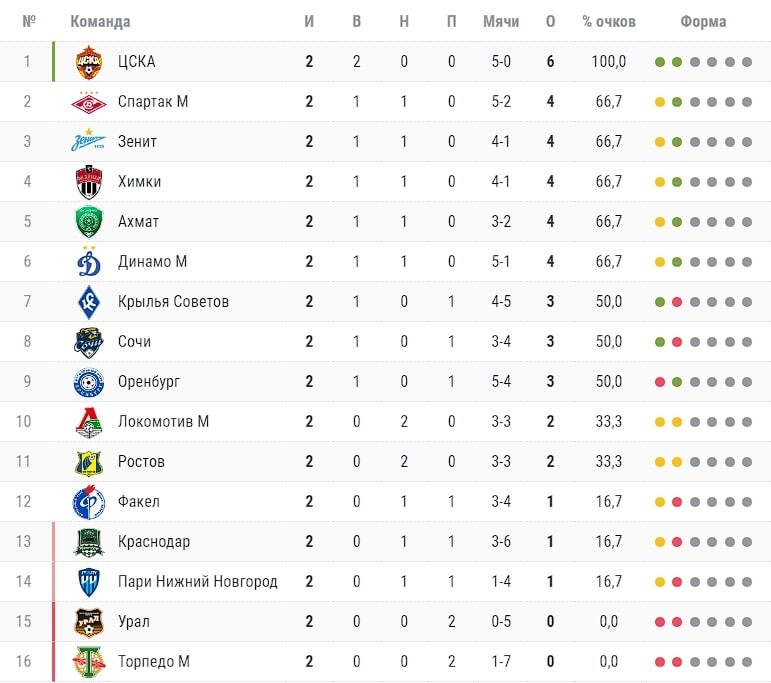Select the Крылья Советов diamond emblem
This screenshot has width=771, height=683.
click(89, 302)
